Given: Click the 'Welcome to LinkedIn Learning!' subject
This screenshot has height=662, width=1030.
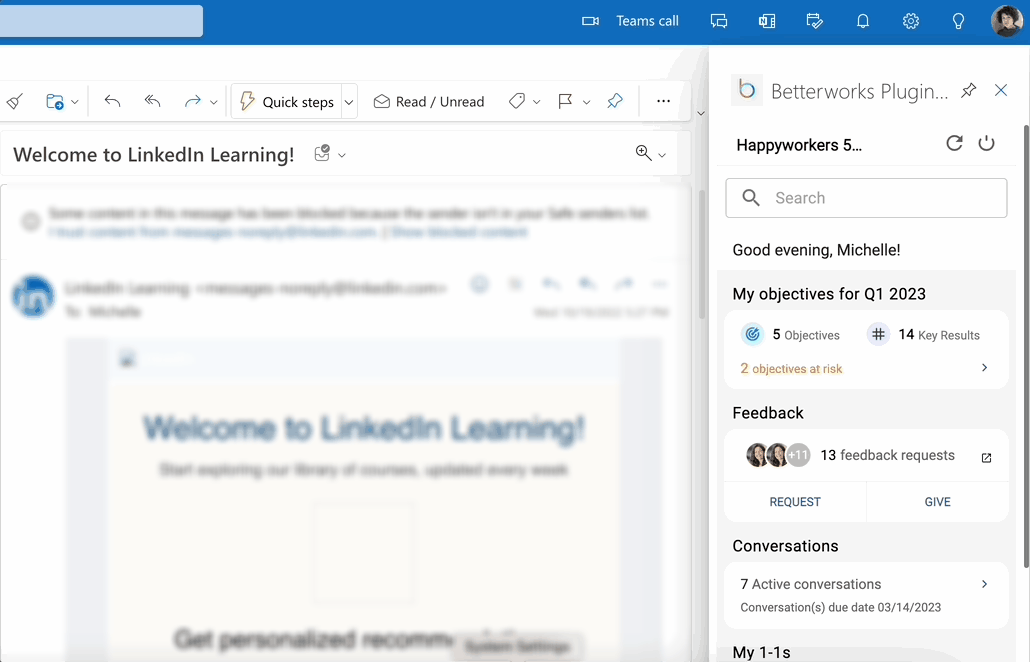Looking at the screenshot, I should tap(154, 154).
